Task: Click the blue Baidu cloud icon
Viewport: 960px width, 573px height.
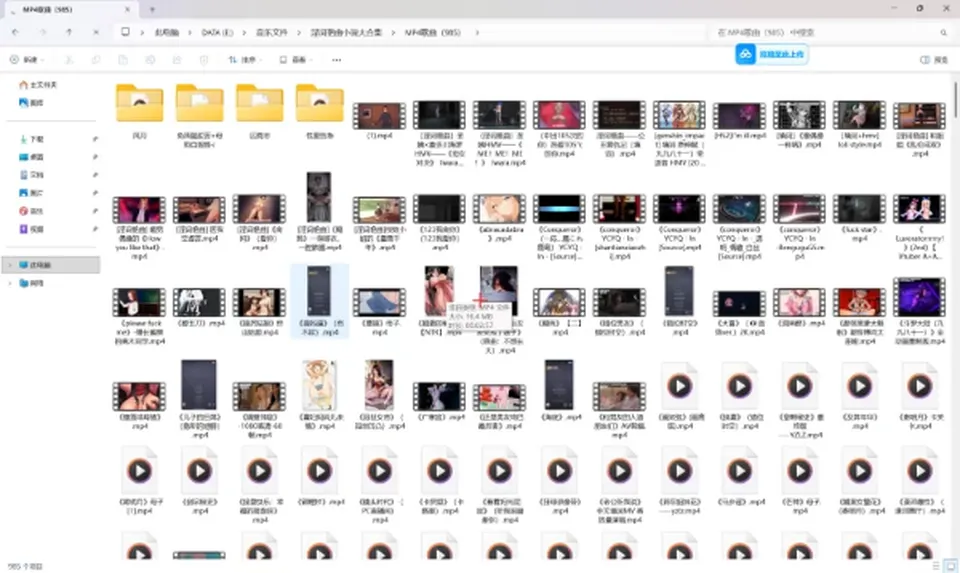Action: [x=745, y=54]
